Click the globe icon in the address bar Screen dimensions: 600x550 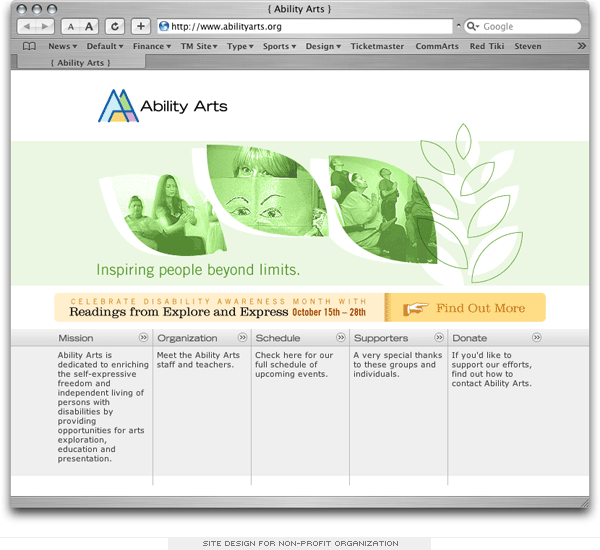pos(164,26)
